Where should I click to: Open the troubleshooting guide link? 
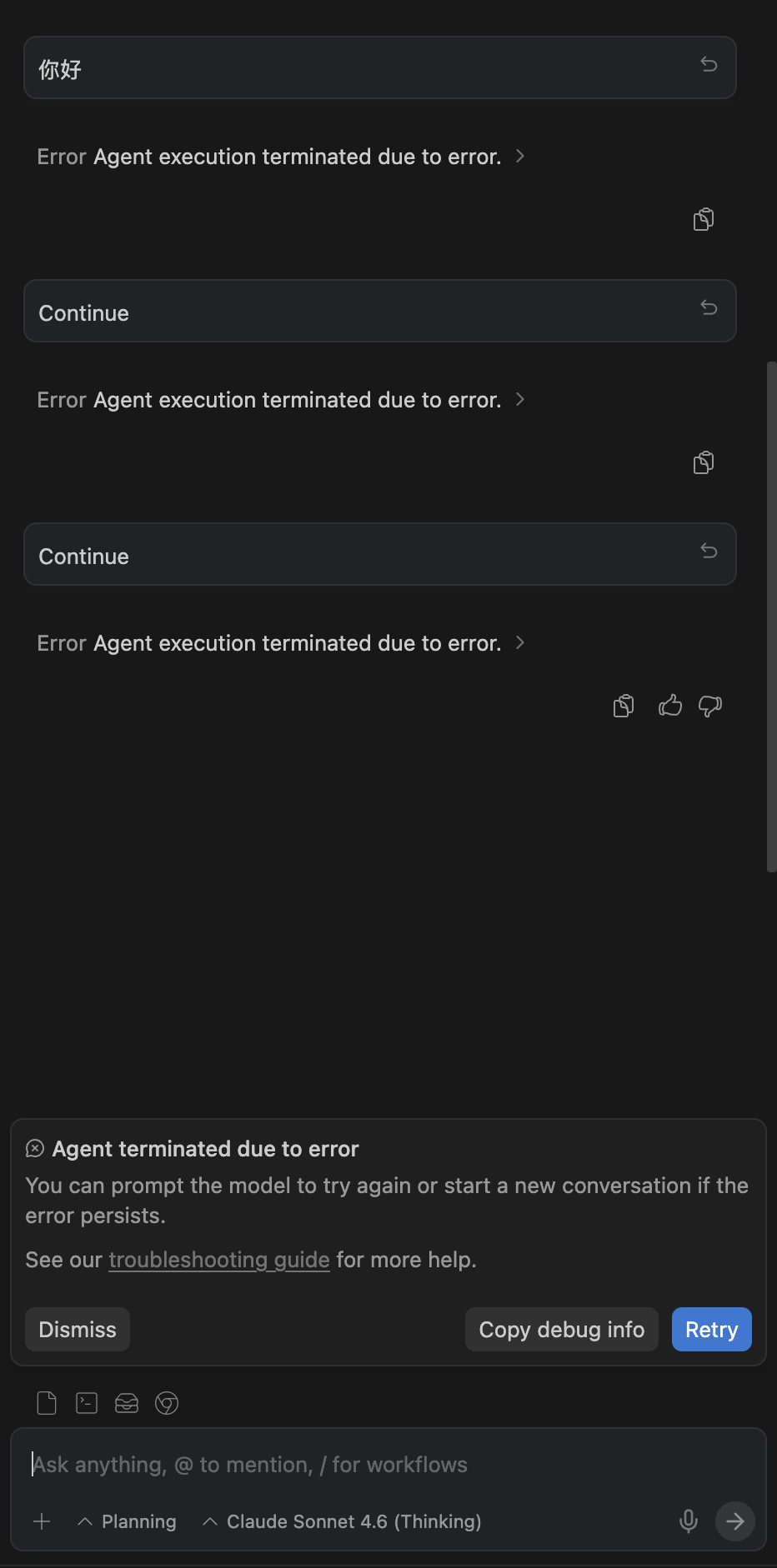219,1260
